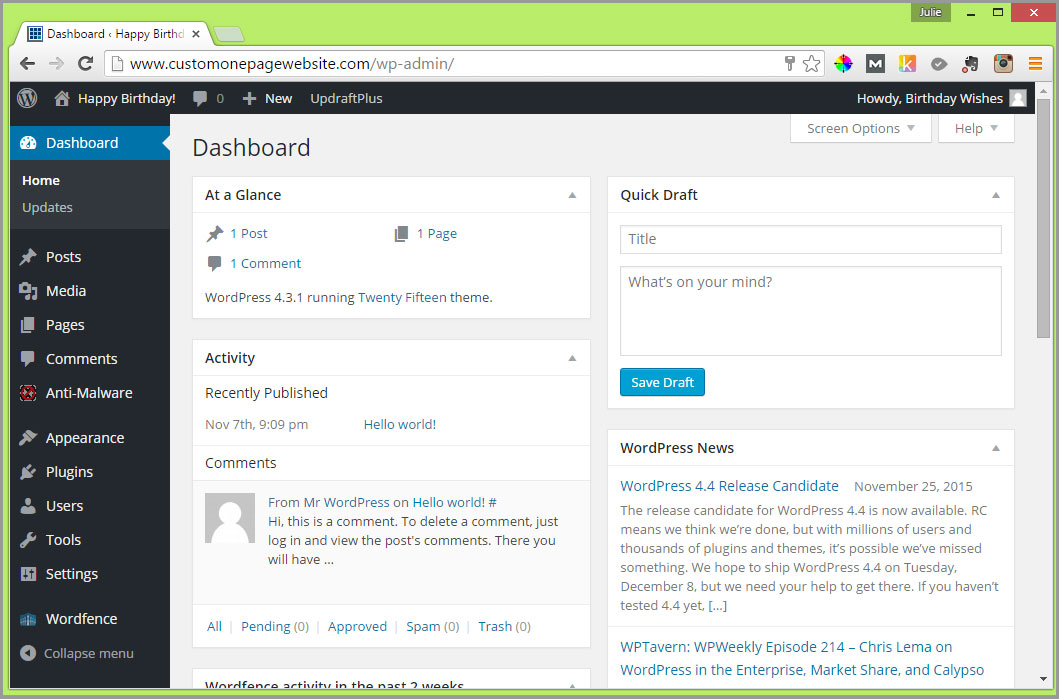Click the plus New content icon
This screenshot has width=1059, height=699.
[249, 99]
